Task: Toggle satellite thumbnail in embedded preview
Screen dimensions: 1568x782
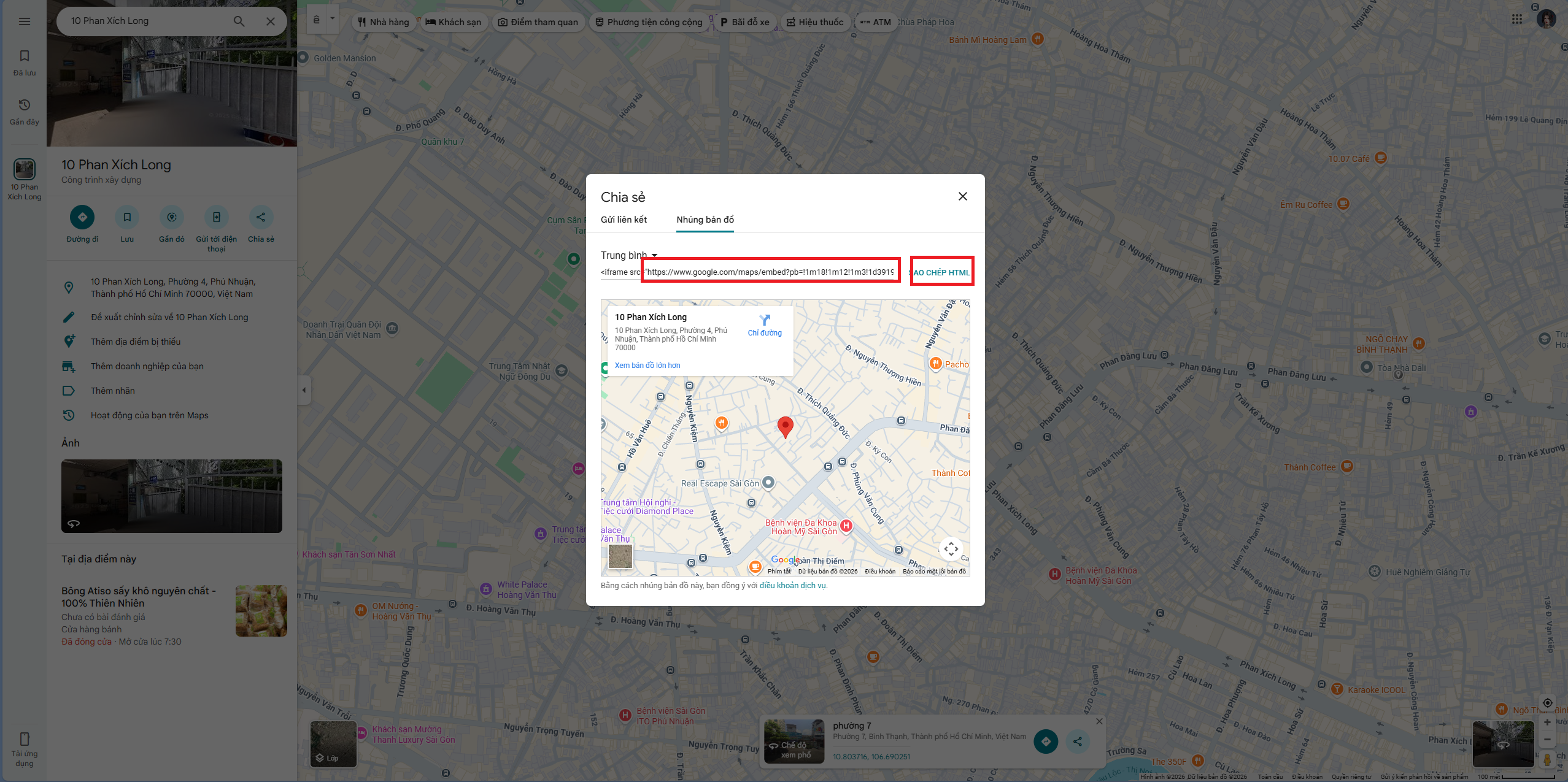Action: (x=620, y=557)
